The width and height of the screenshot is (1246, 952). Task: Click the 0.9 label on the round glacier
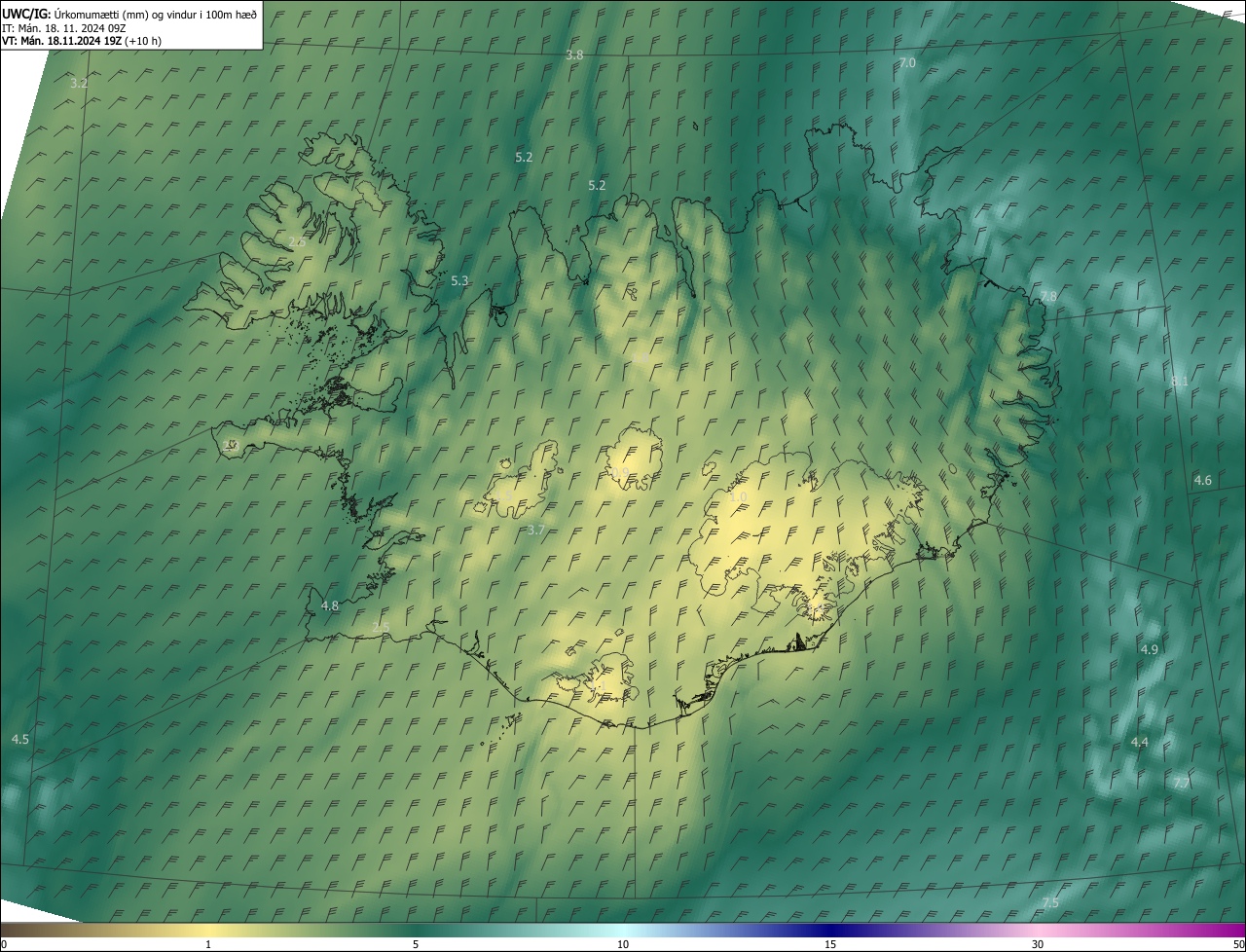(620, 473)
